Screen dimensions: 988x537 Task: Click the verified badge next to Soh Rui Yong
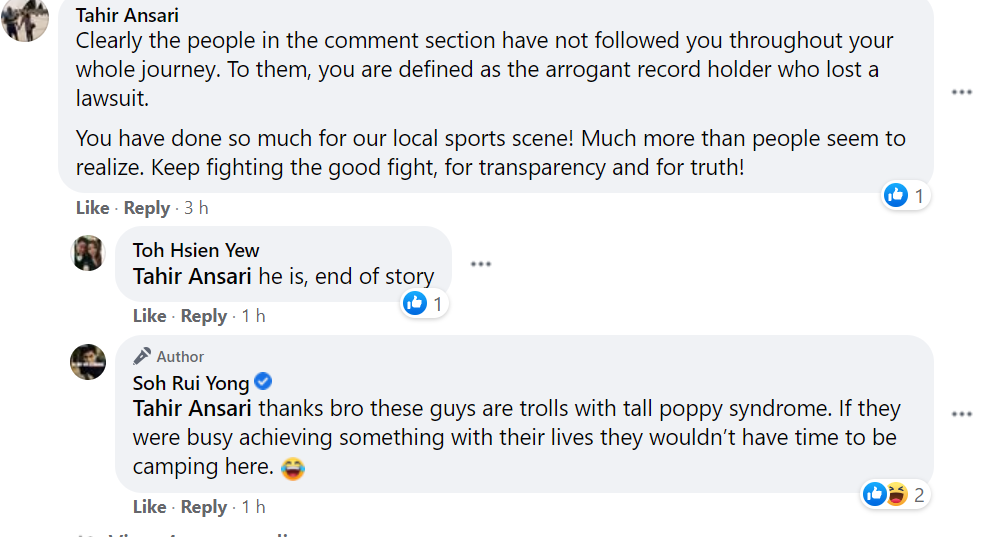click(263, 382)
